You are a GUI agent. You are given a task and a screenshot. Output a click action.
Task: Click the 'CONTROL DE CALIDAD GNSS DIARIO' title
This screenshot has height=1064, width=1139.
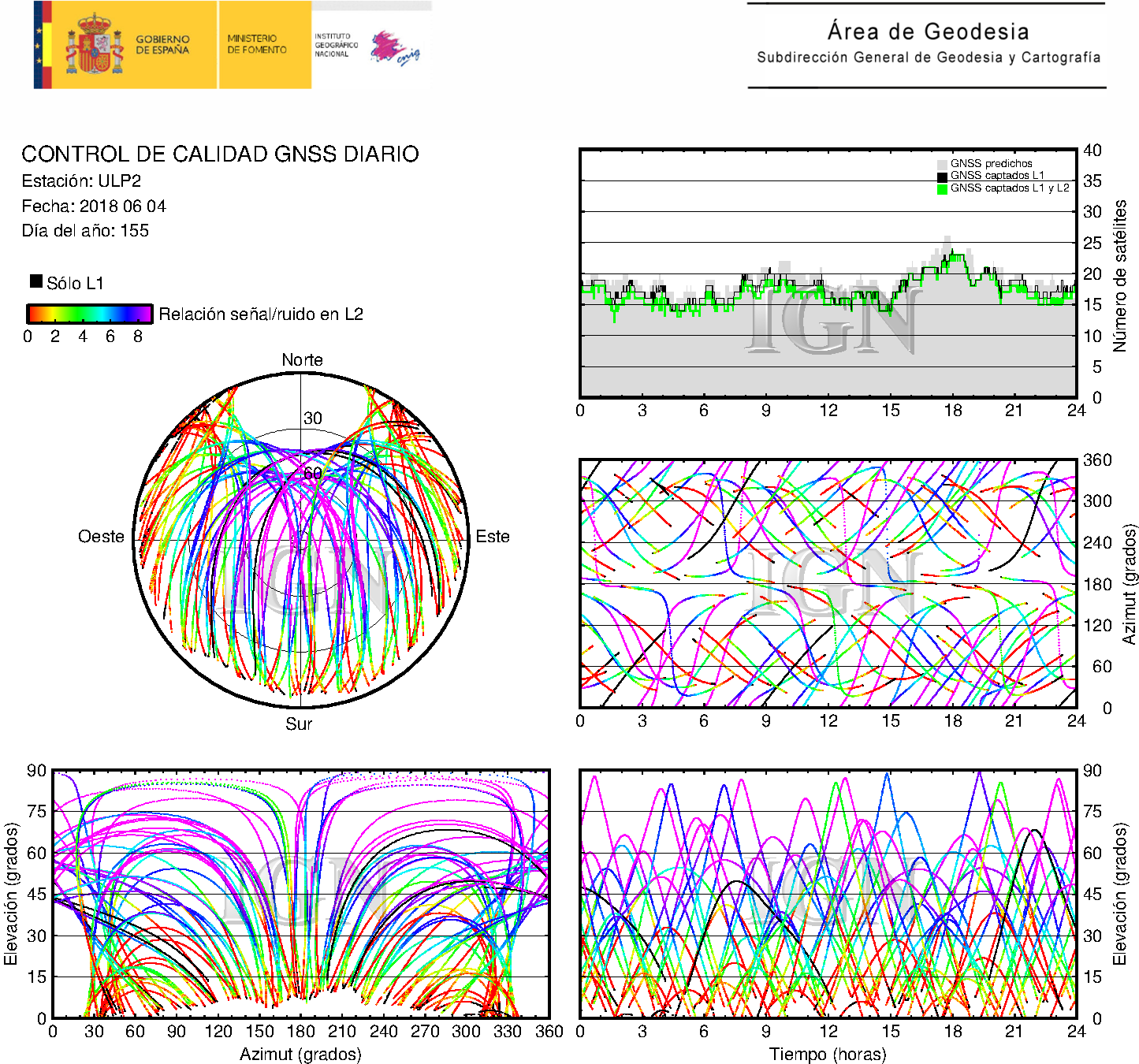click(x=220, y=154)
